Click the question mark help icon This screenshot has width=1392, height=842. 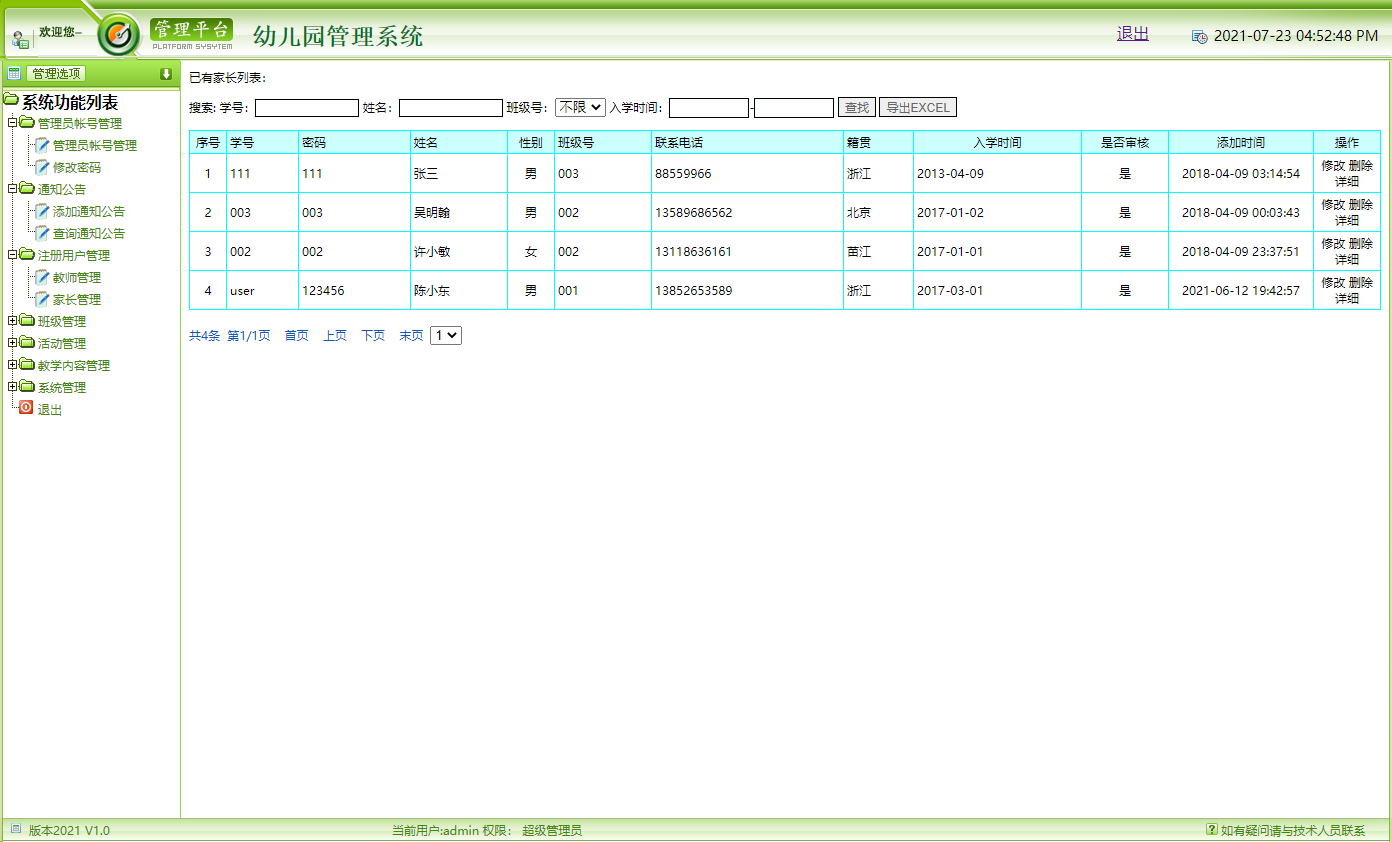[x=1211, y=829]
